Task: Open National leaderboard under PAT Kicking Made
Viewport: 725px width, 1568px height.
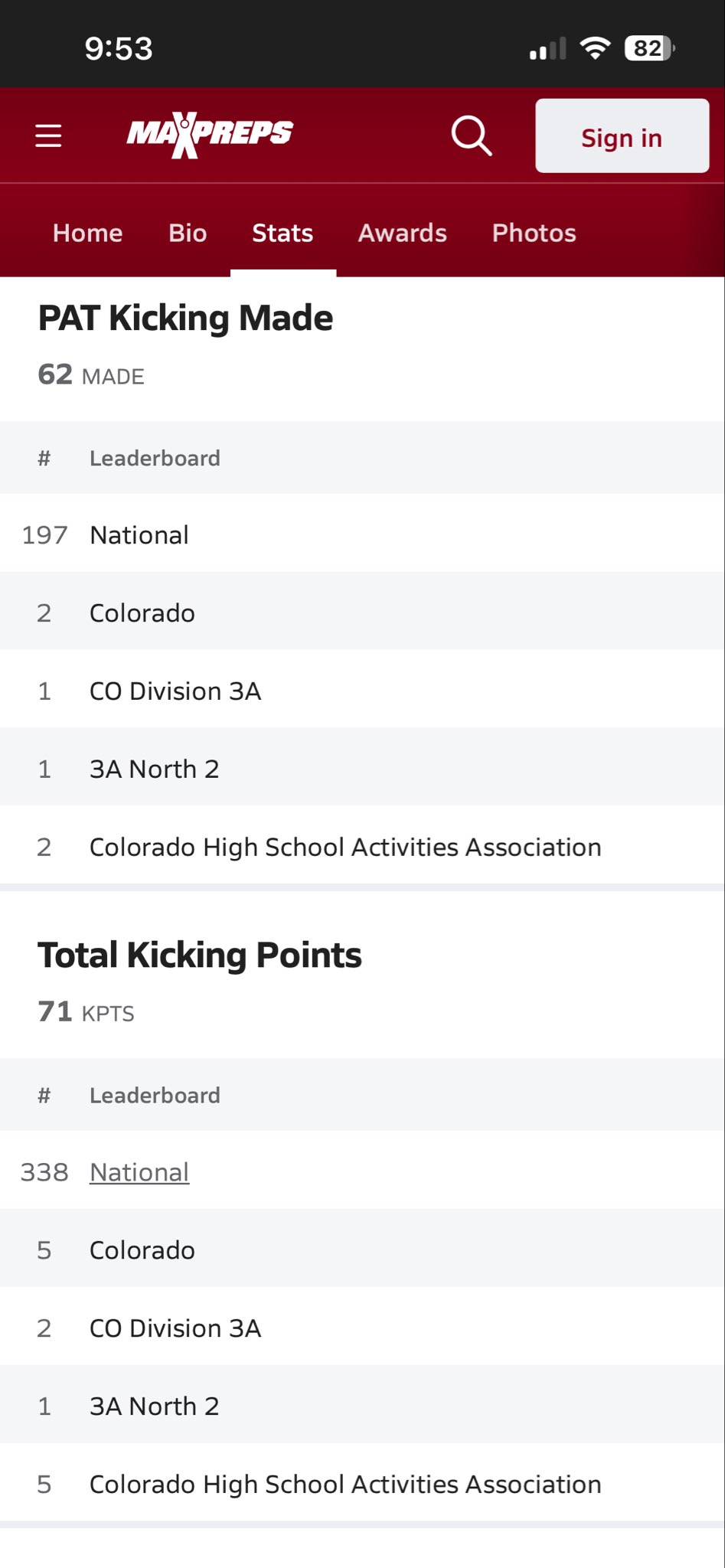Action: [x=139, y=535]
